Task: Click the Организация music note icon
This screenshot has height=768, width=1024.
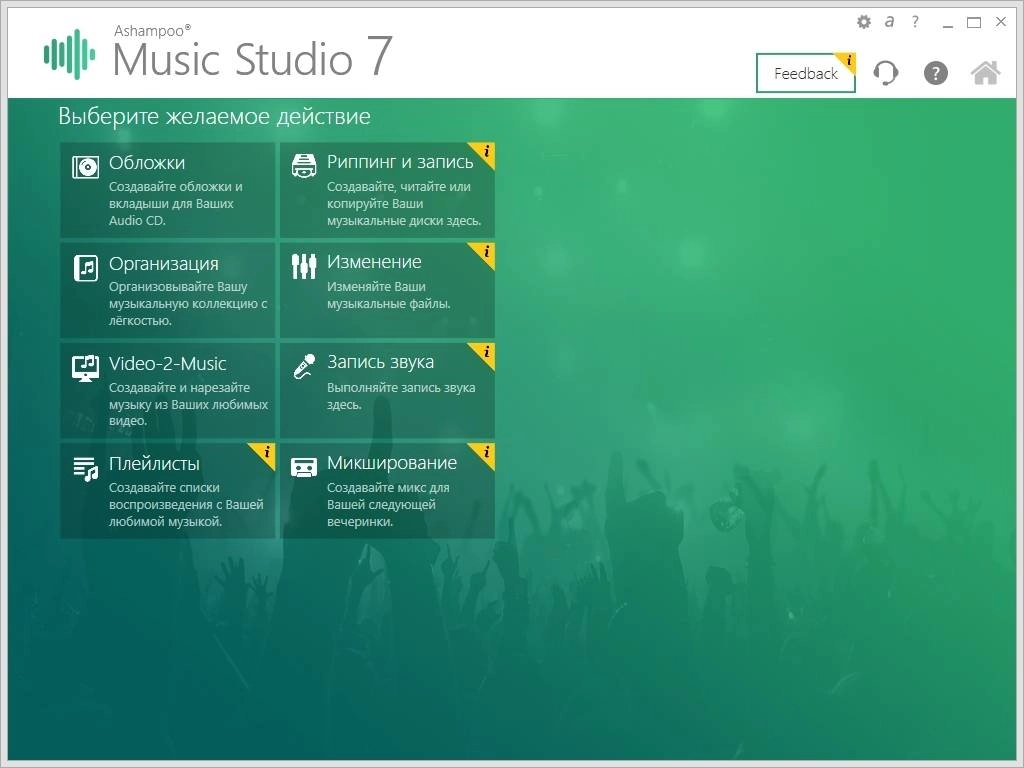Action: coord(86,268)
